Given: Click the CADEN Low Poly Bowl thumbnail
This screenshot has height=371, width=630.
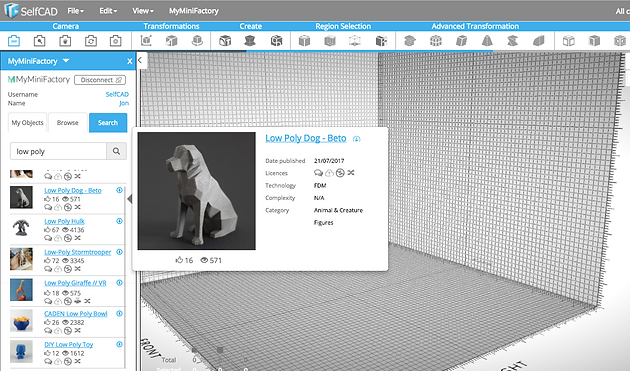Looking at the screenshot, I should tap(21, 320).
